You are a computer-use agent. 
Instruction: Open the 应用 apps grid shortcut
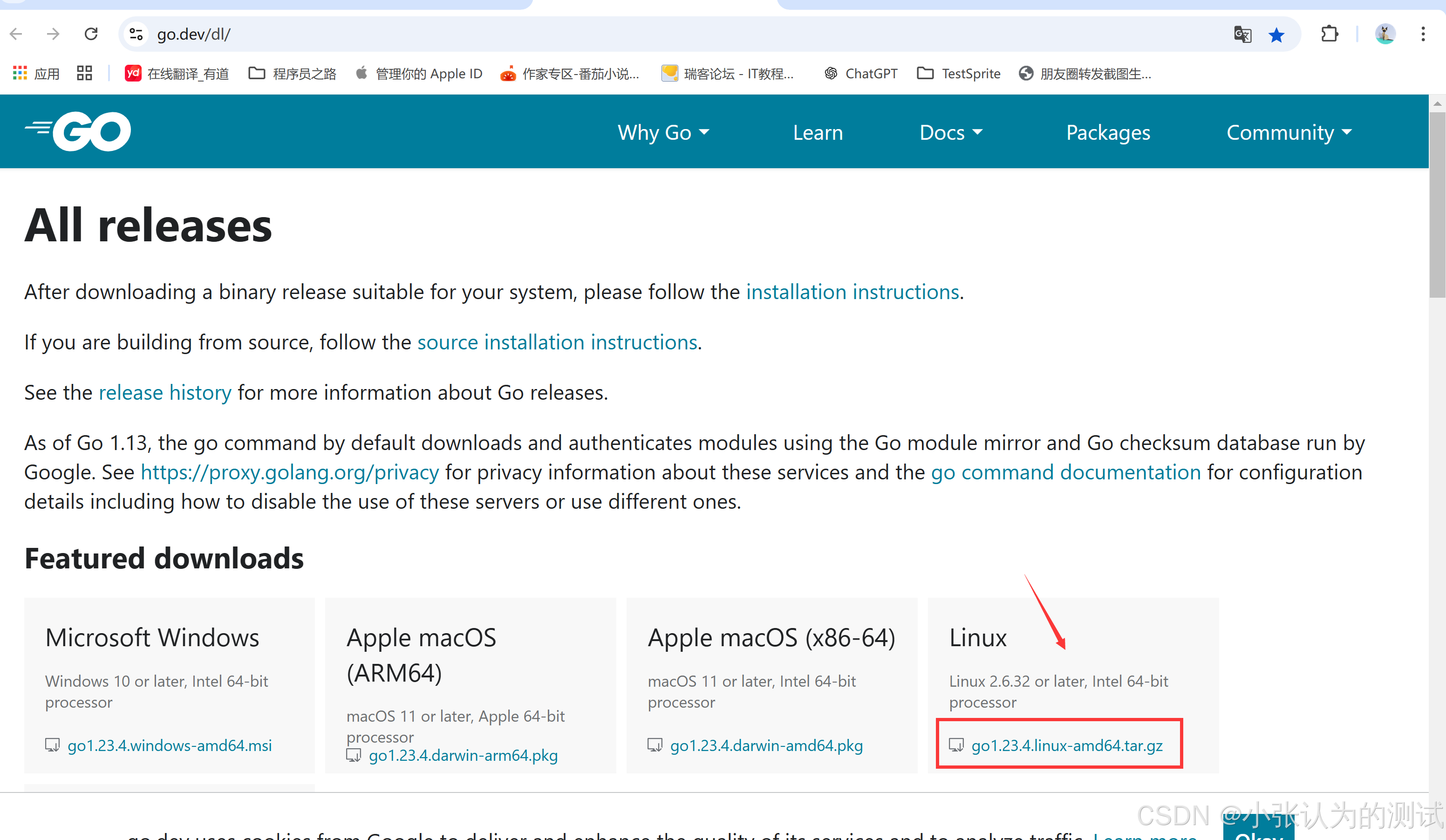(x=35, y=74)
